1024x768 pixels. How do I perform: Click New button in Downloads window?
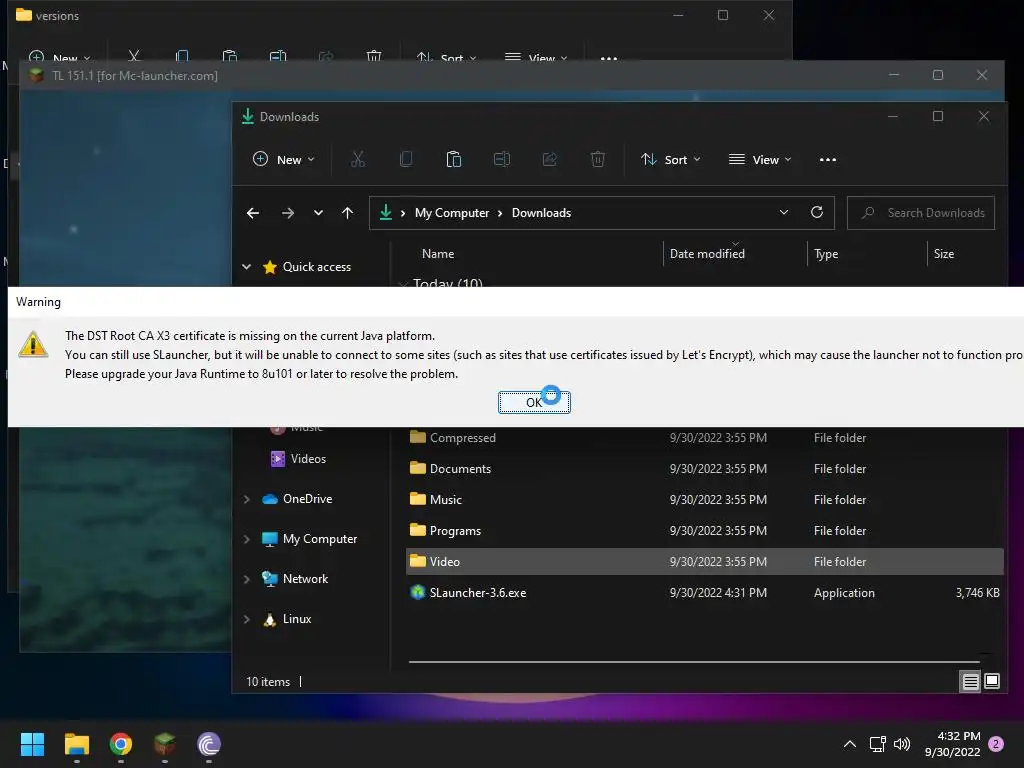click(x=283, y=159)
